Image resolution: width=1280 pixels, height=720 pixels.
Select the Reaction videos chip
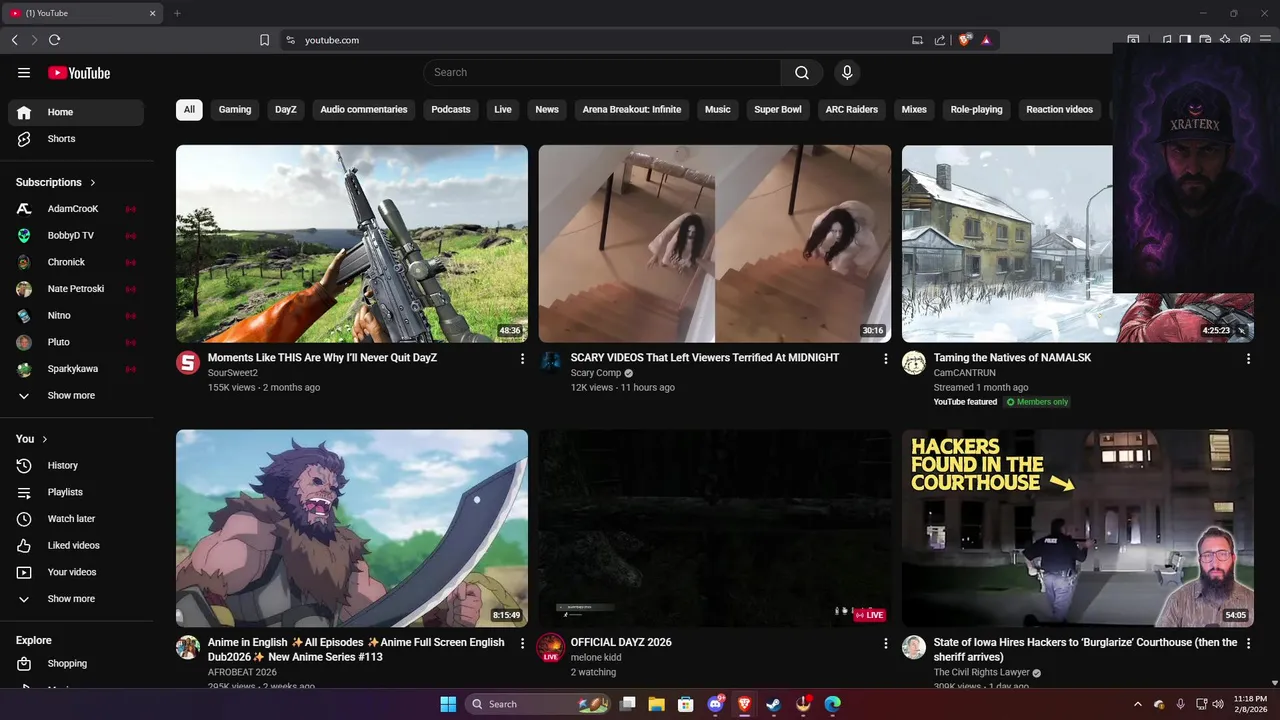(1059, 109)
